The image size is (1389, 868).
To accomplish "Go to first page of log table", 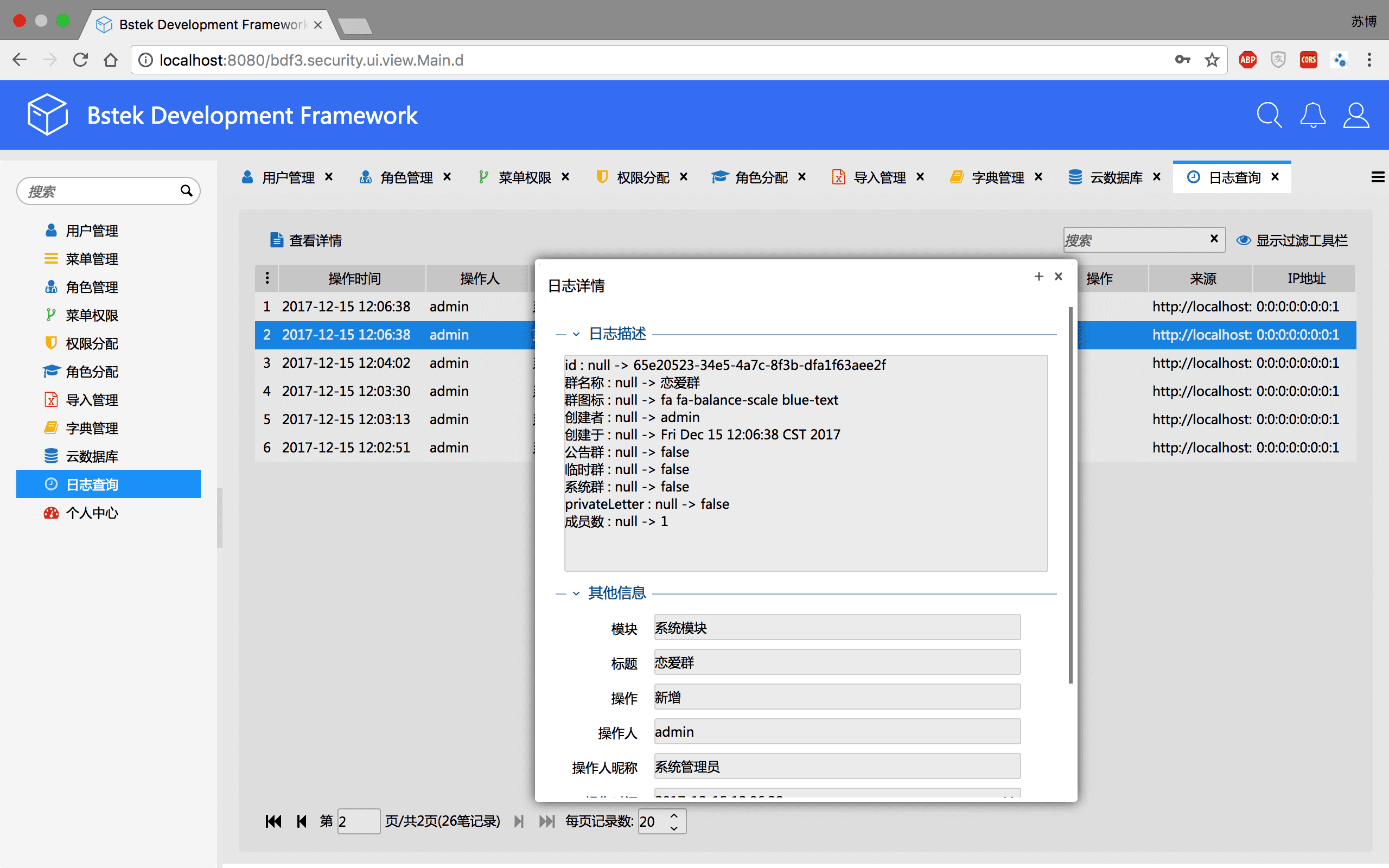I will (x=273, y=821).
